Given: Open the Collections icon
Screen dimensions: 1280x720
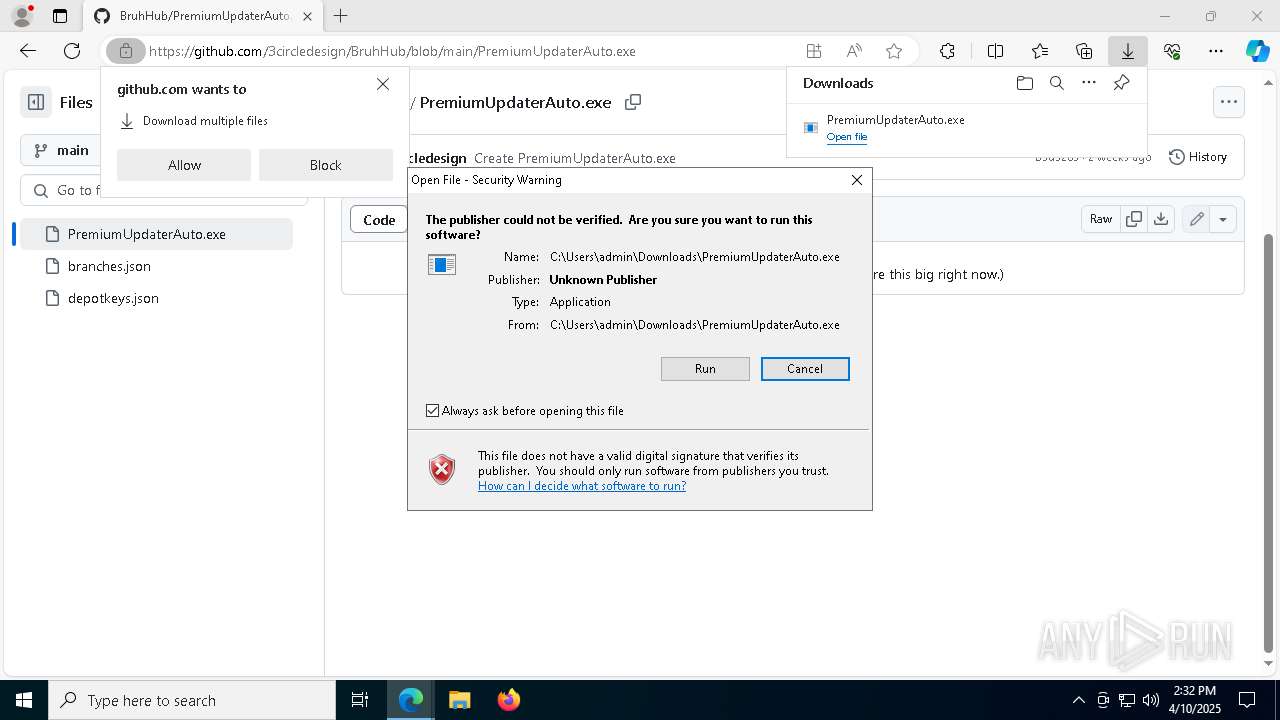Looking at the screenshot, I should pyautogui.click(x=1084, y=51).
